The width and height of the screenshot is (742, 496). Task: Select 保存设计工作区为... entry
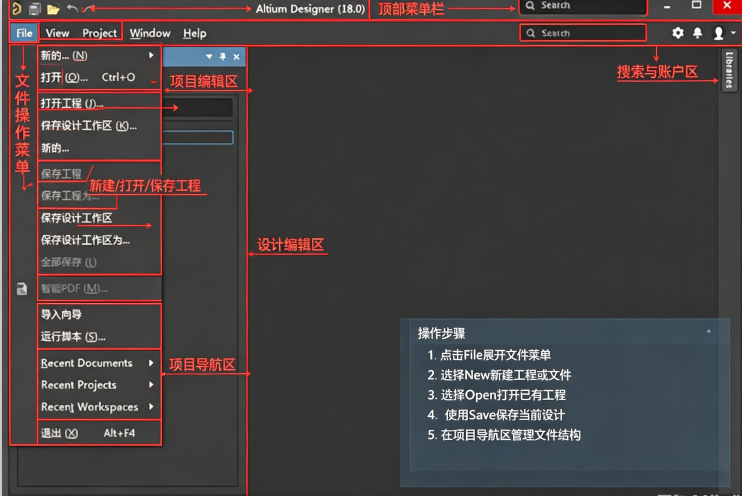click(98, 240)
